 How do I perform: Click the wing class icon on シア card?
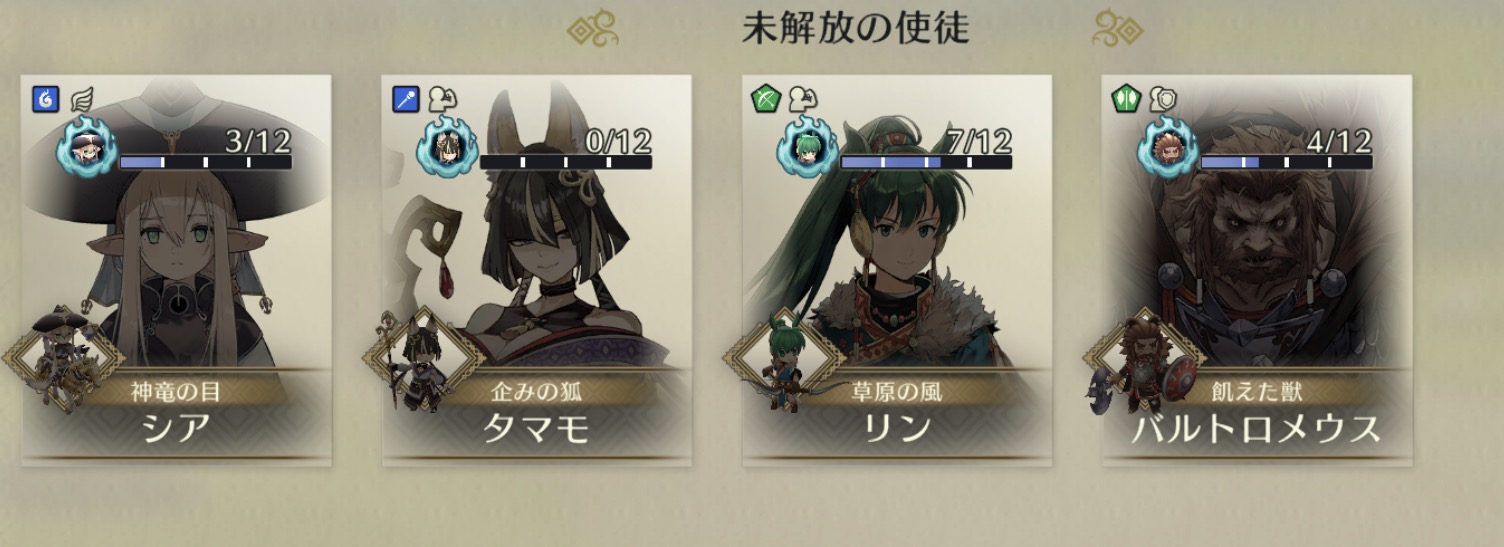pos(80,98)
